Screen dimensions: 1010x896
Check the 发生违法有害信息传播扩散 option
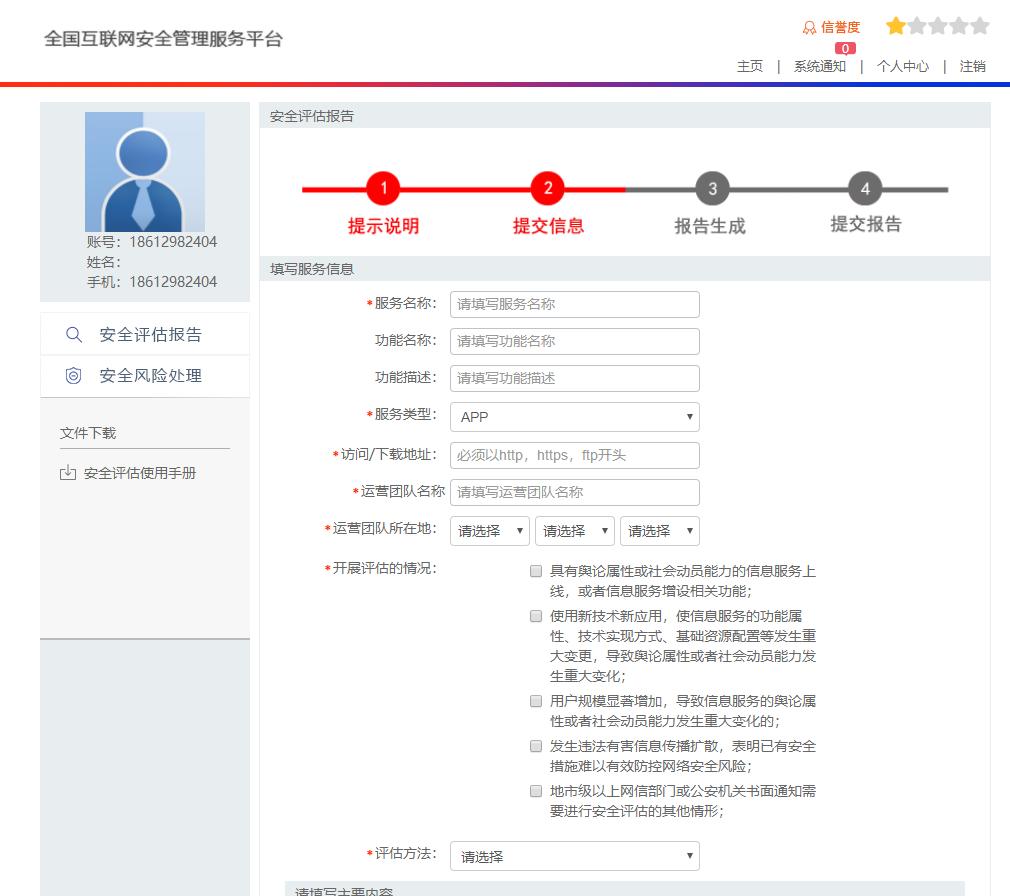[534, 746]
